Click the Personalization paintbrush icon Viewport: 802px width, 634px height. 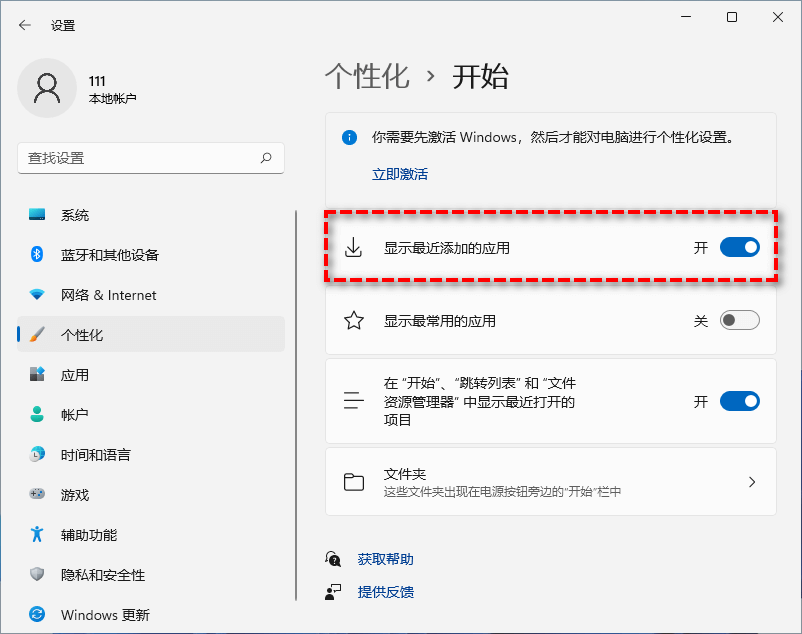click(37, 334)
